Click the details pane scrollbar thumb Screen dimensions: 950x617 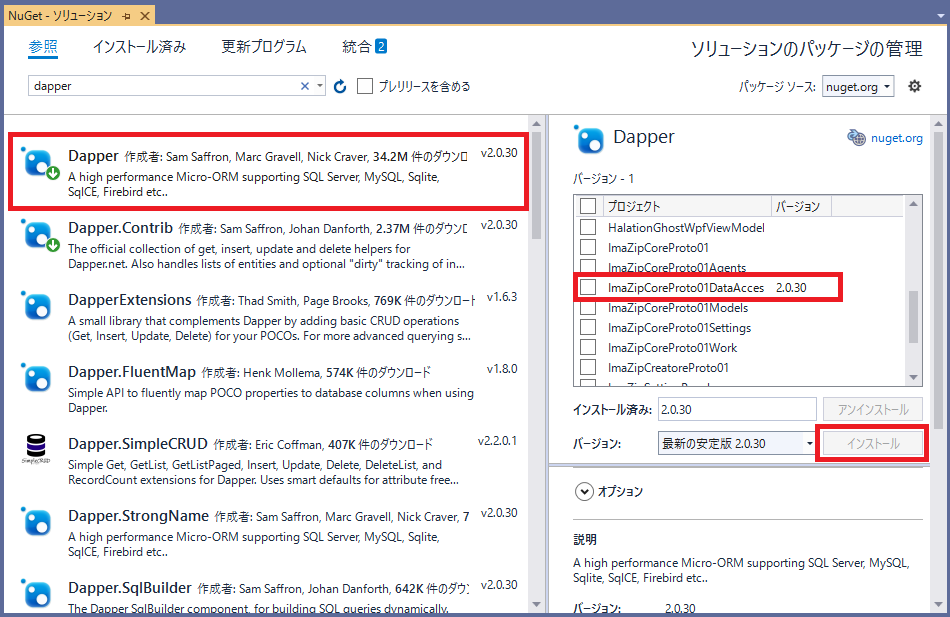pos(938,280)
